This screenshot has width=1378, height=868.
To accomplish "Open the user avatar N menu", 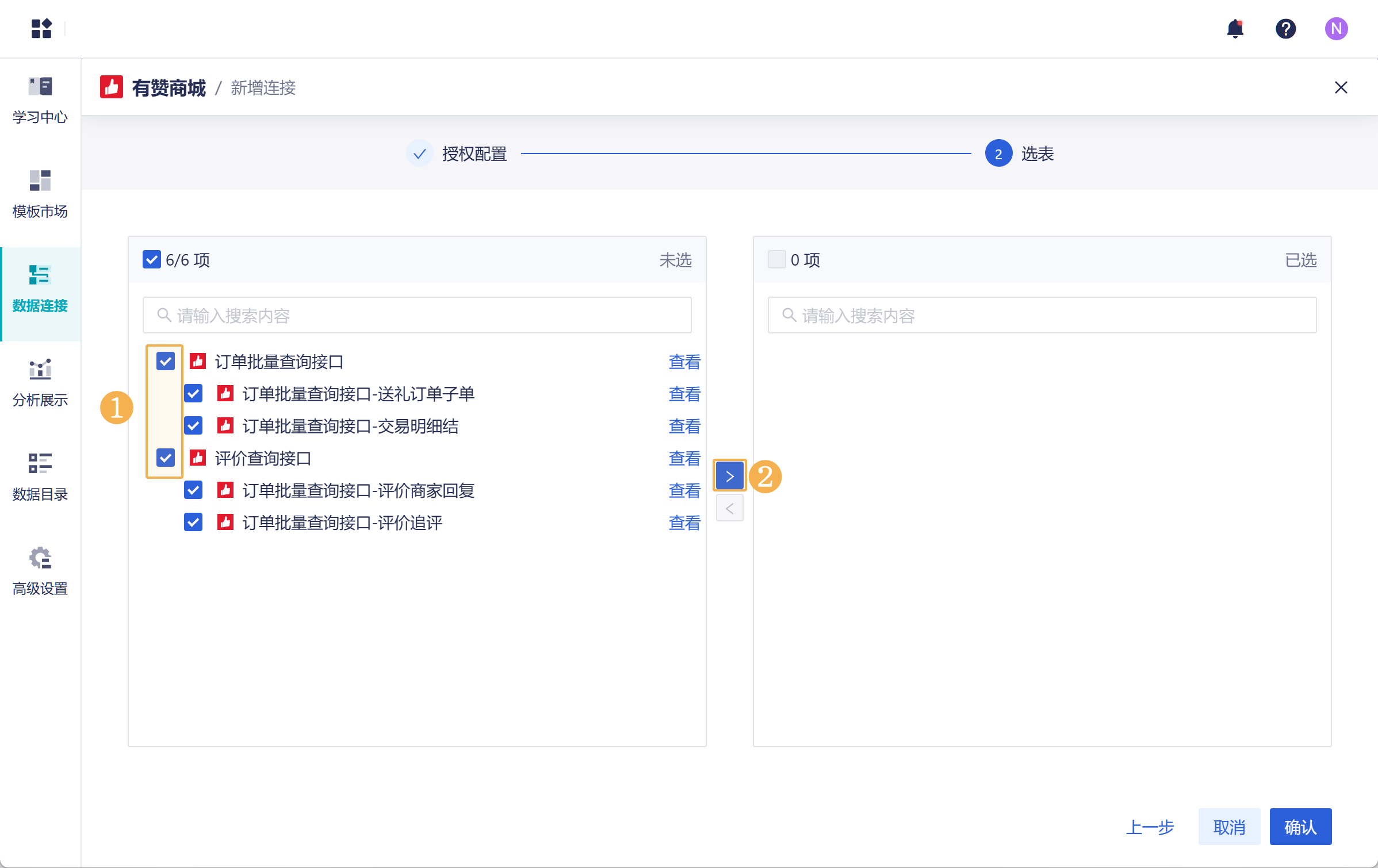I will [1336, 28].
